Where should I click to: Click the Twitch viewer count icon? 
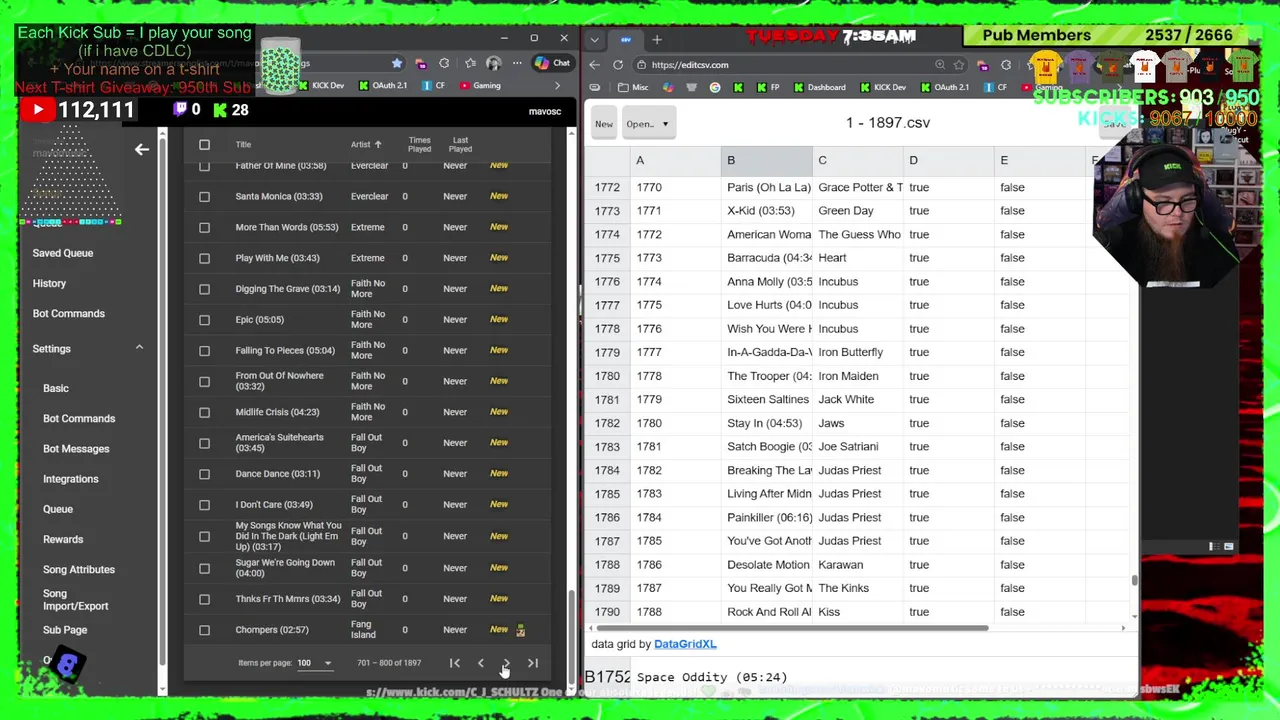[180, 110]
